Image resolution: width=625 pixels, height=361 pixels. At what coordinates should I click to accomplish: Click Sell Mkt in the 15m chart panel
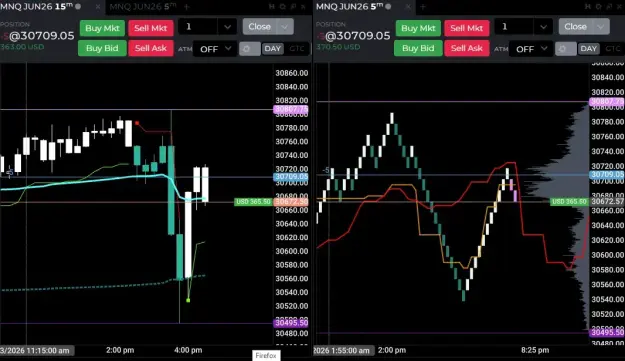click(x=151, y=28)
